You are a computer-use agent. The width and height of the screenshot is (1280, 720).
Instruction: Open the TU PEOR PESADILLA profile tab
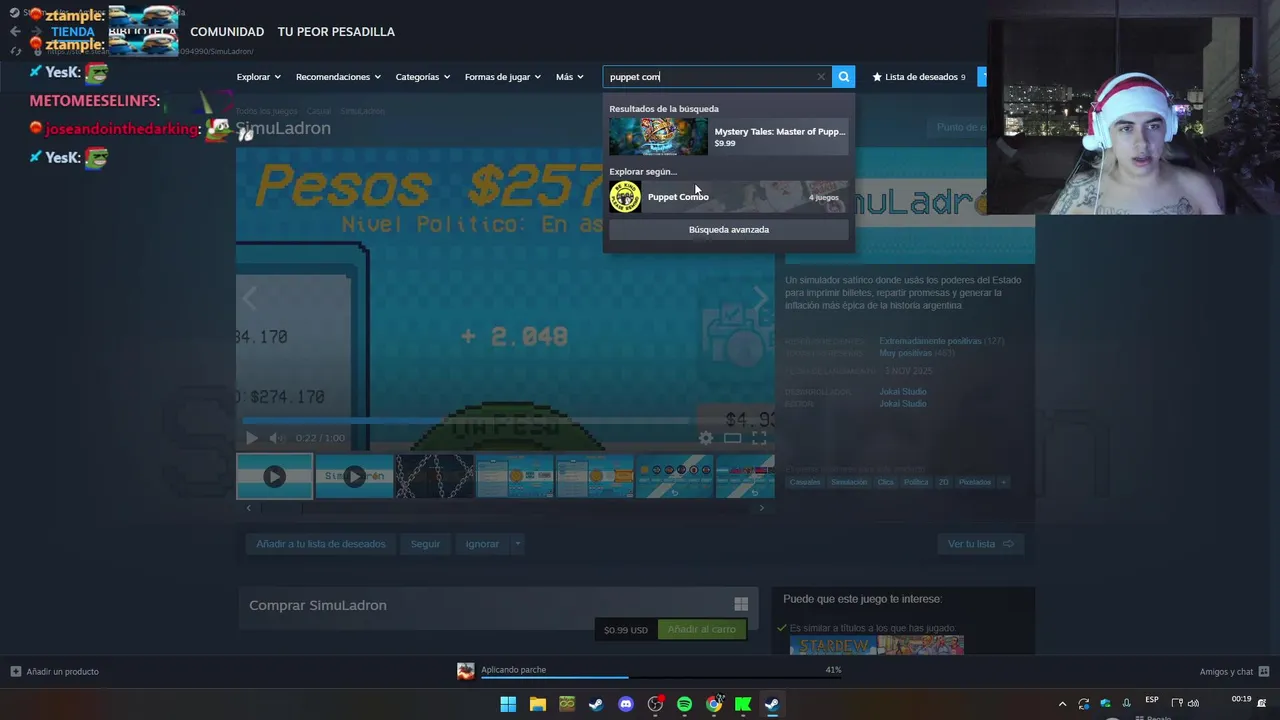point(336,32)
